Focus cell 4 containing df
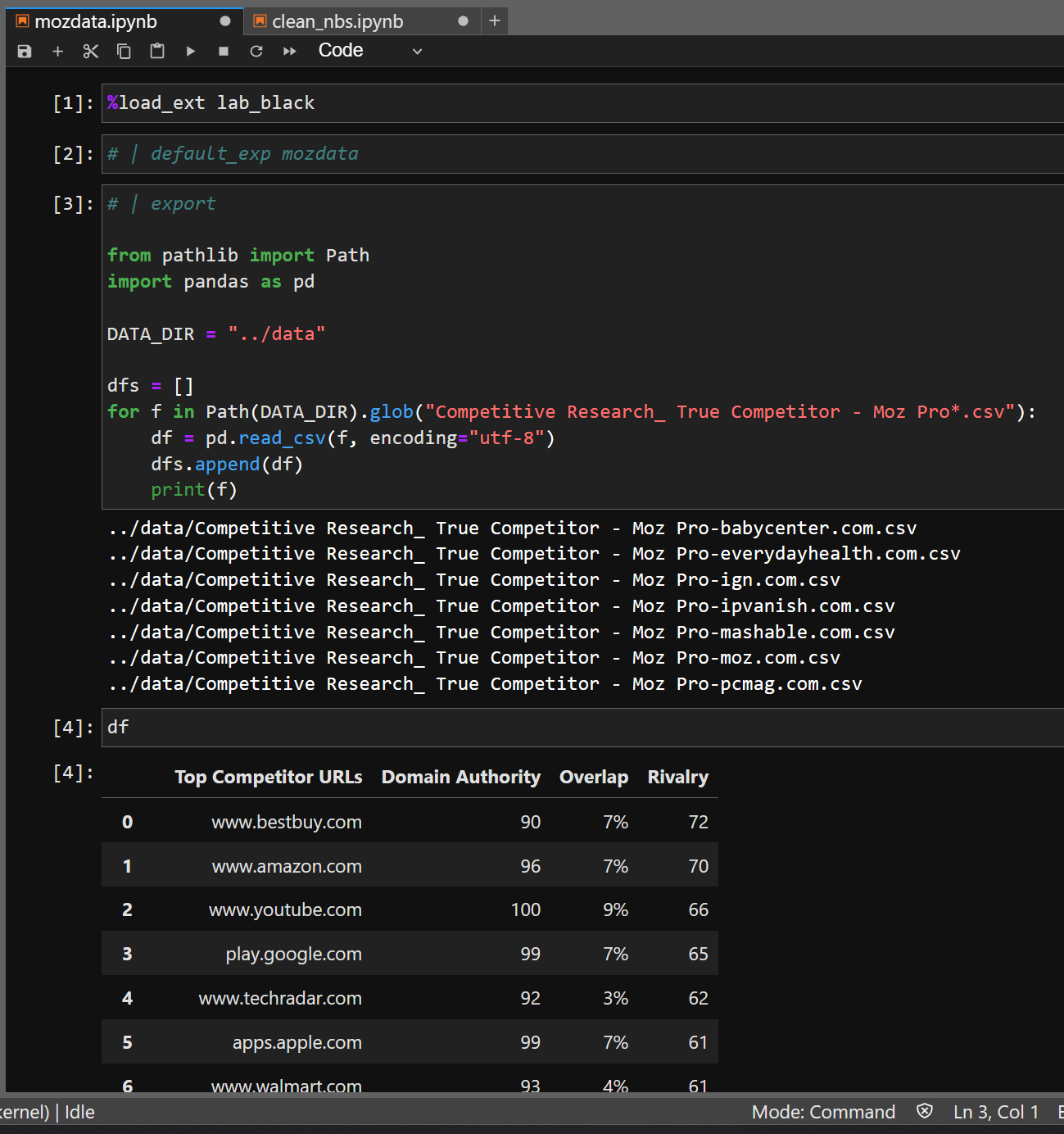 click(x=582, y=728)
